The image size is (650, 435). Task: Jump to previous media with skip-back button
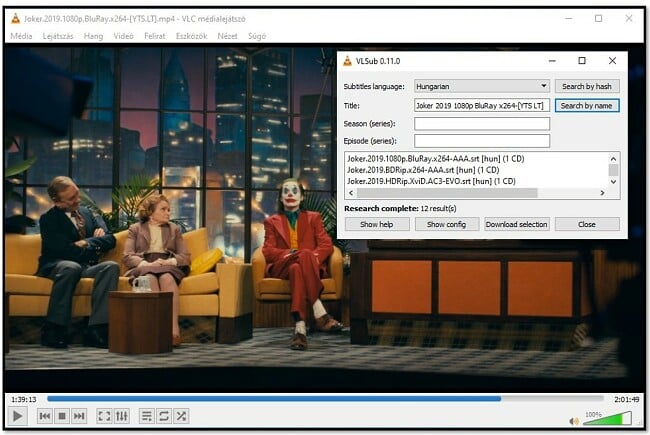point(45,416)
